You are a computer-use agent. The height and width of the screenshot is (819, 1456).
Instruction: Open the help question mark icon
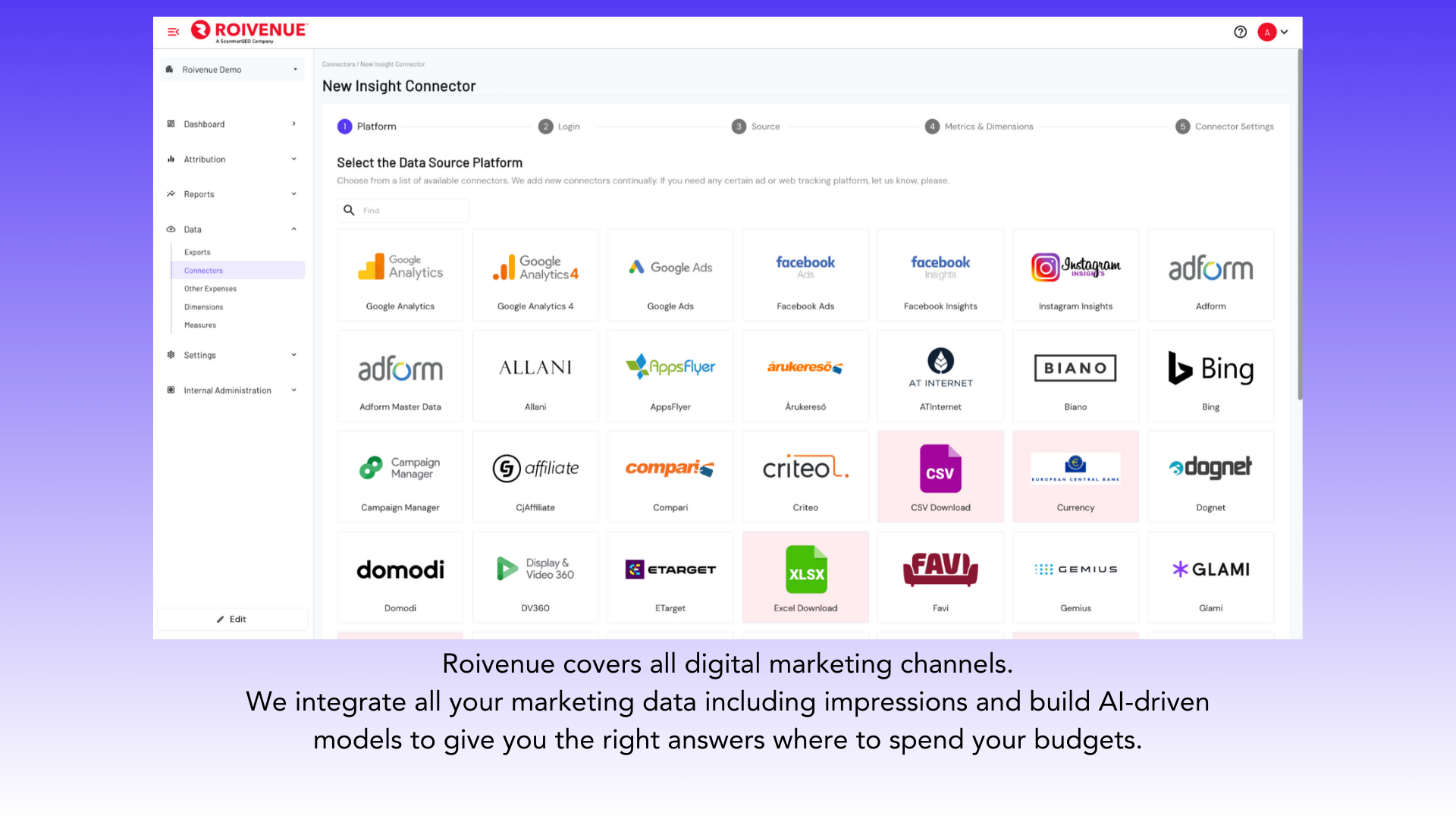tap(1240, 32)
